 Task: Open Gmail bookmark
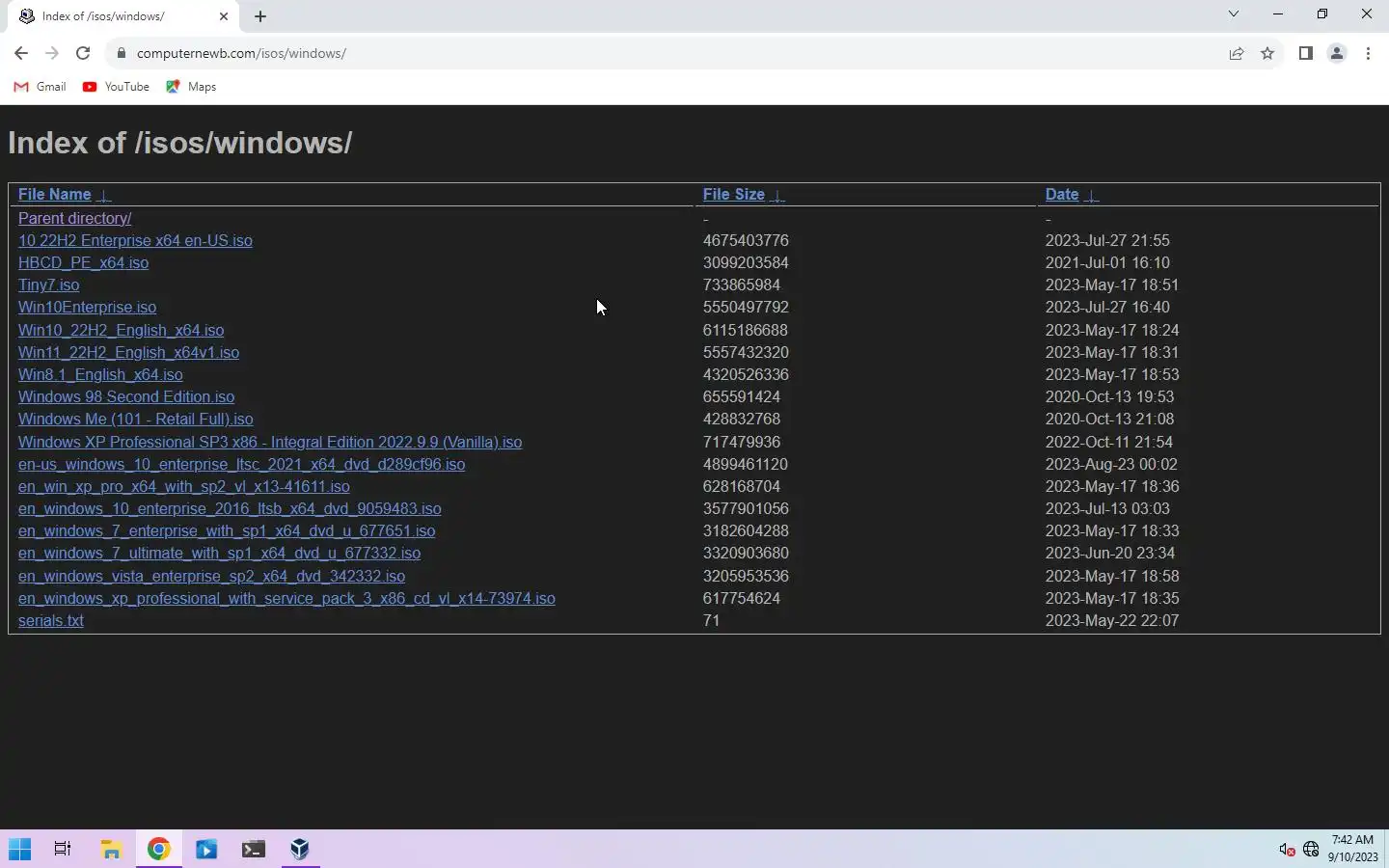(x=41, y=87)
